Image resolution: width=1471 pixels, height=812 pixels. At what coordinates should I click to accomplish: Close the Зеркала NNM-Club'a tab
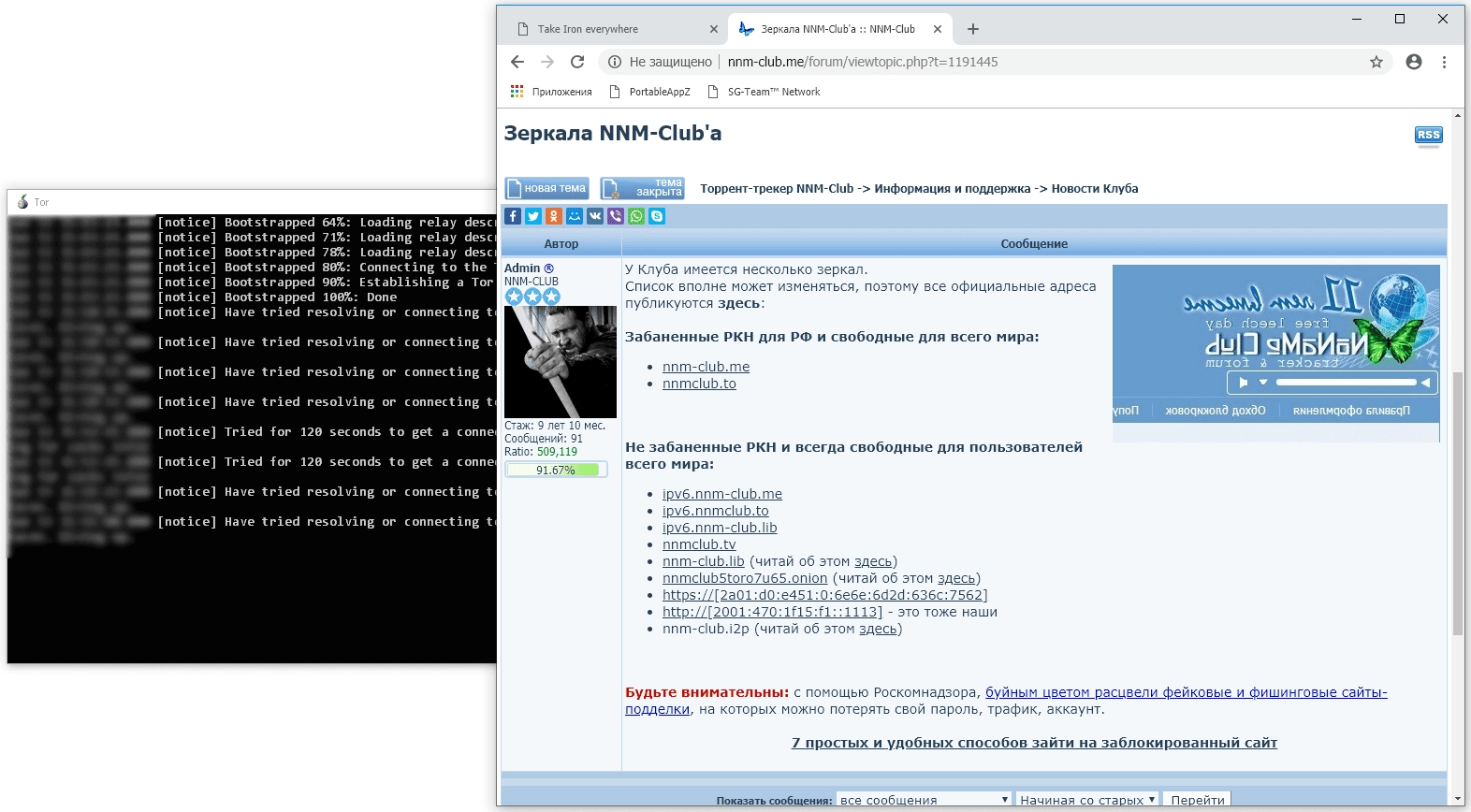[x=938, y=29]
